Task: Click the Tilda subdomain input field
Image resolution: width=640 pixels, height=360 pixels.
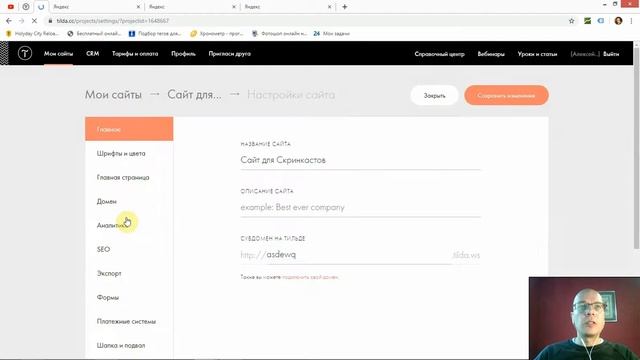Action: point(358,255)
